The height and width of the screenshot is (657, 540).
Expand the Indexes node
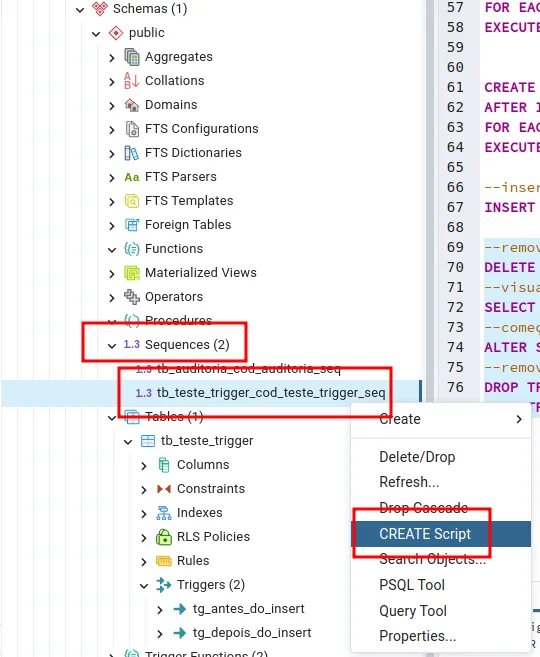coord(144,514)
